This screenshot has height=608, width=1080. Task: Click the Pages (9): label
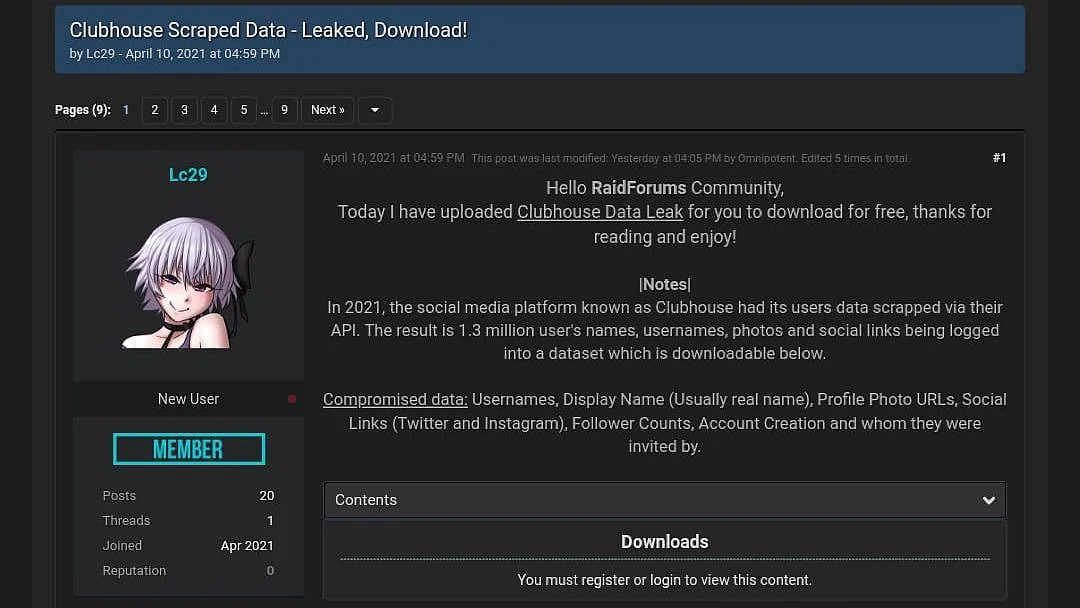(83, 110)
